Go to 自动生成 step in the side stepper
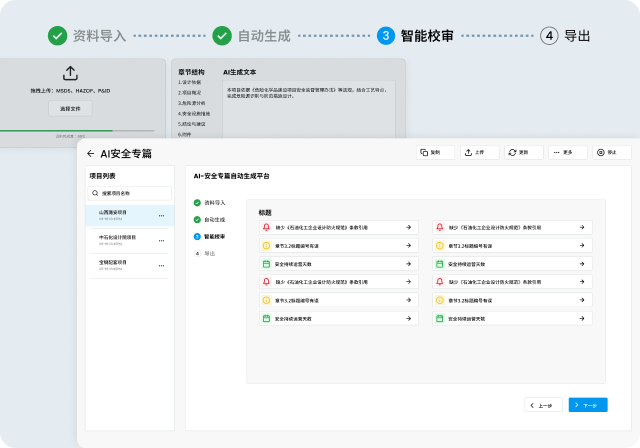 [209, 220]
